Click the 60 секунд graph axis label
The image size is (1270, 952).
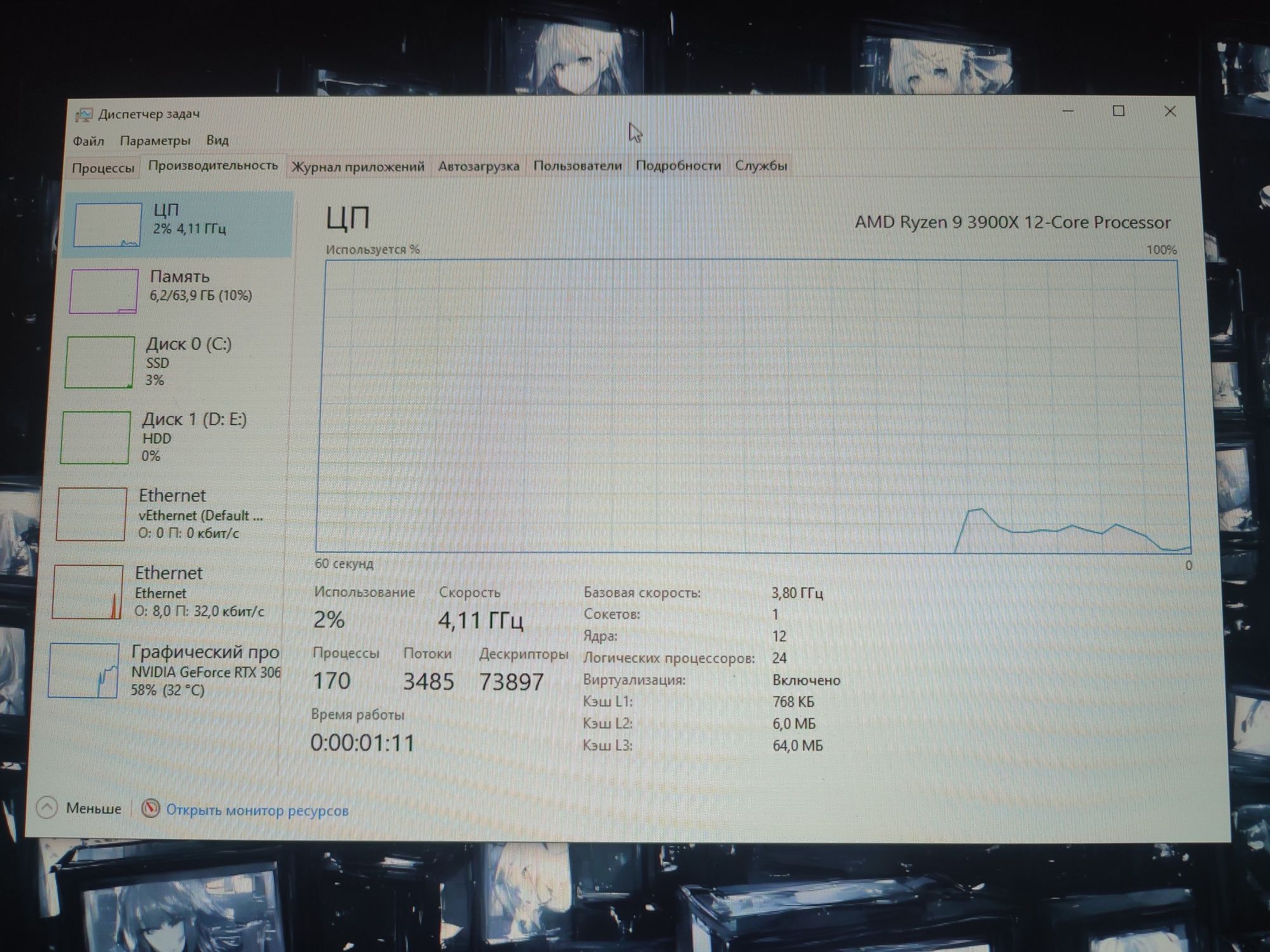[x=344, y=564]
